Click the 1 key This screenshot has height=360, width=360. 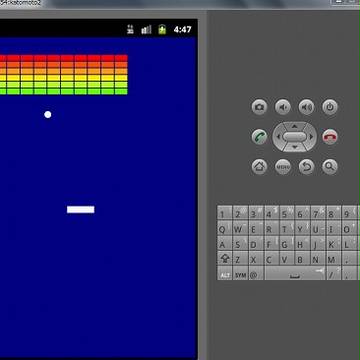coord(225,213)
